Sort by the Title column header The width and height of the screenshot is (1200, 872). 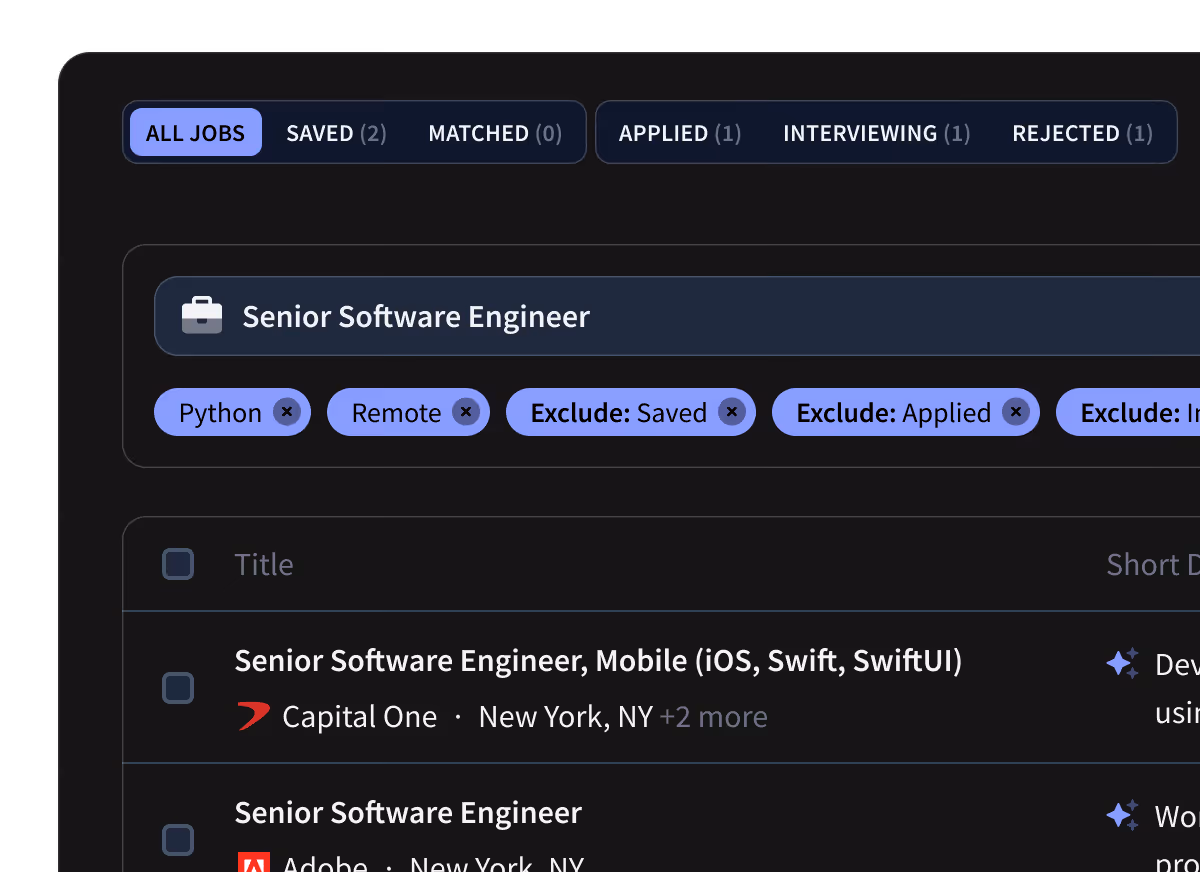tap(264, 564)
